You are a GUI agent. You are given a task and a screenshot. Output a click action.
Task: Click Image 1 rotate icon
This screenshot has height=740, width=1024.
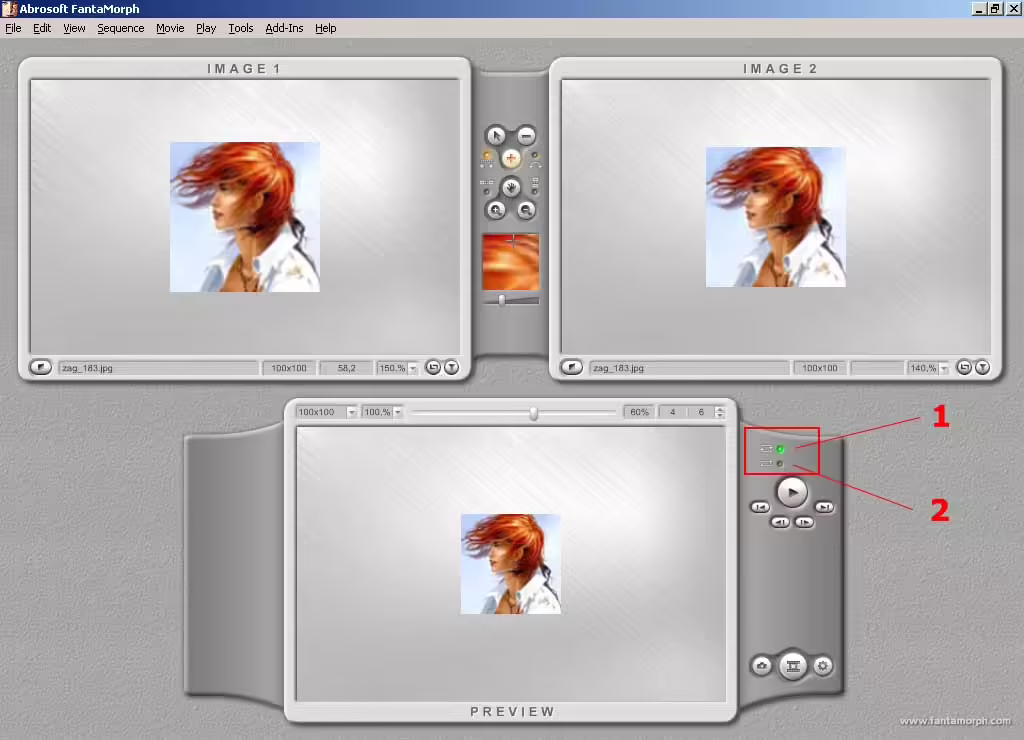point(432,368)
